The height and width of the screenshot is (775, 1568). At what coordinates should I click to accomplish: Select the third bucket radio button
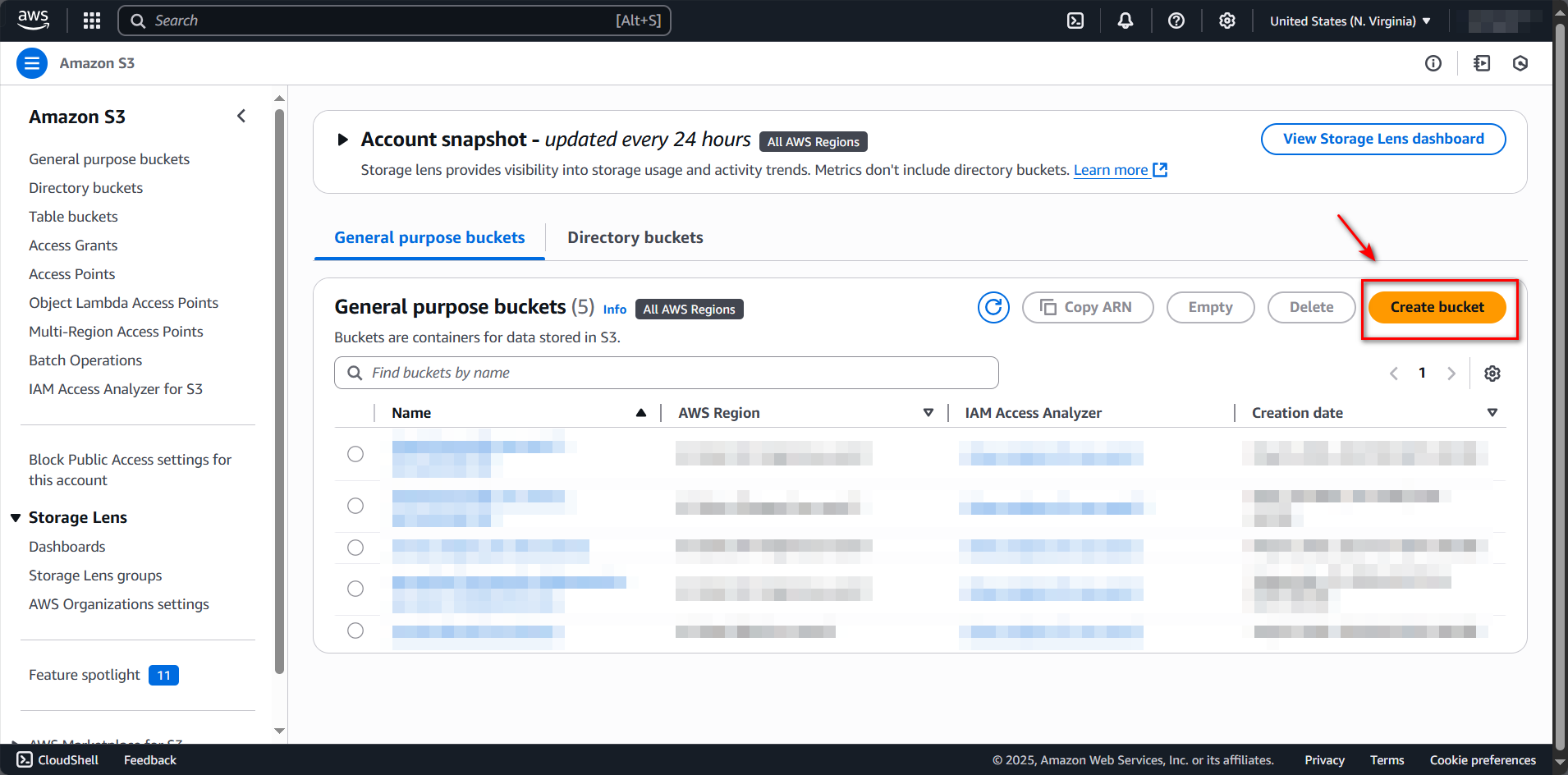[355, 548]
